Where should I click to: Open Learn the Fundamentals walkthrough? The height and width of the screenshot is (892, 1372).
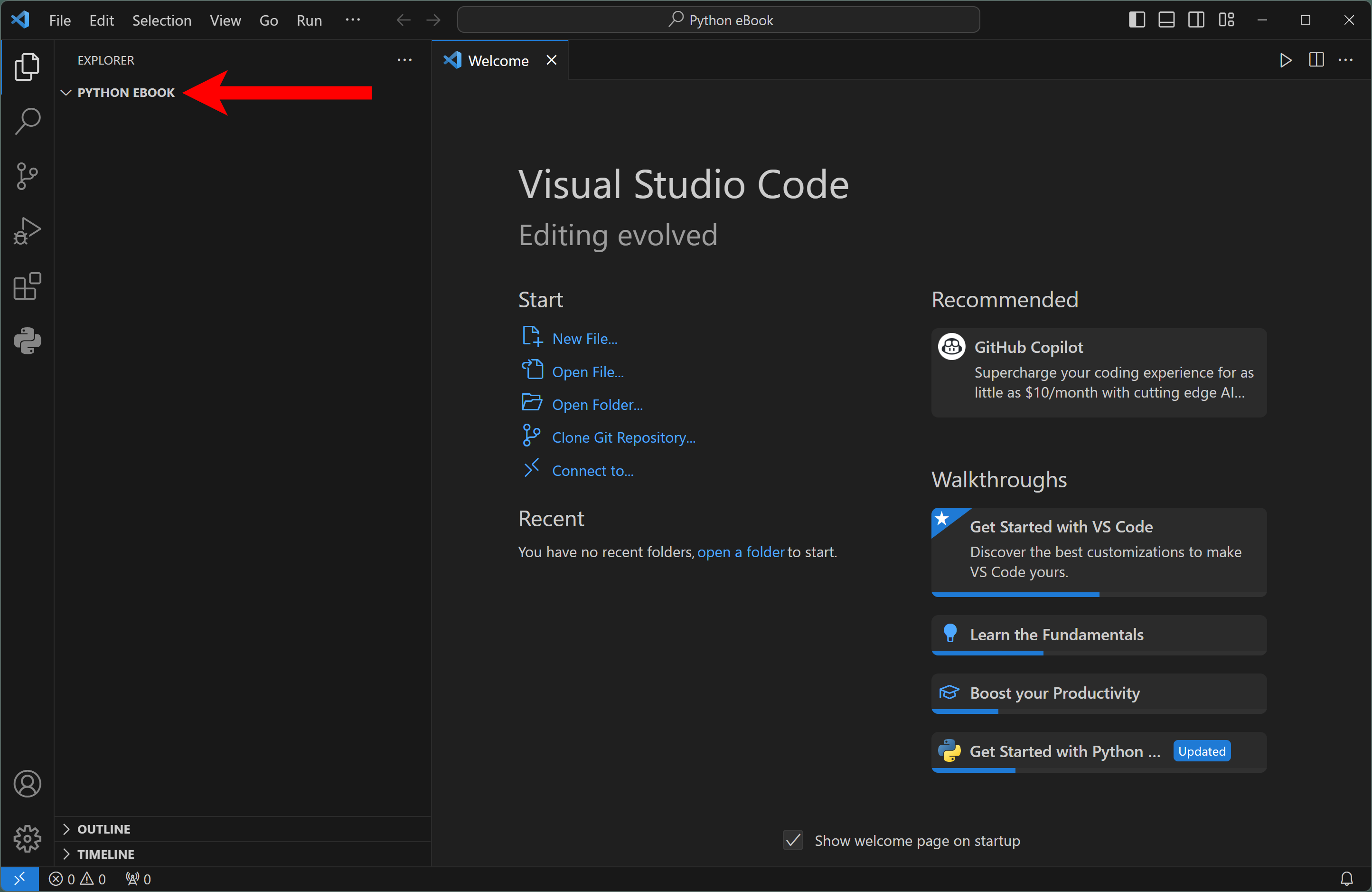click(x=1099, y=635)
